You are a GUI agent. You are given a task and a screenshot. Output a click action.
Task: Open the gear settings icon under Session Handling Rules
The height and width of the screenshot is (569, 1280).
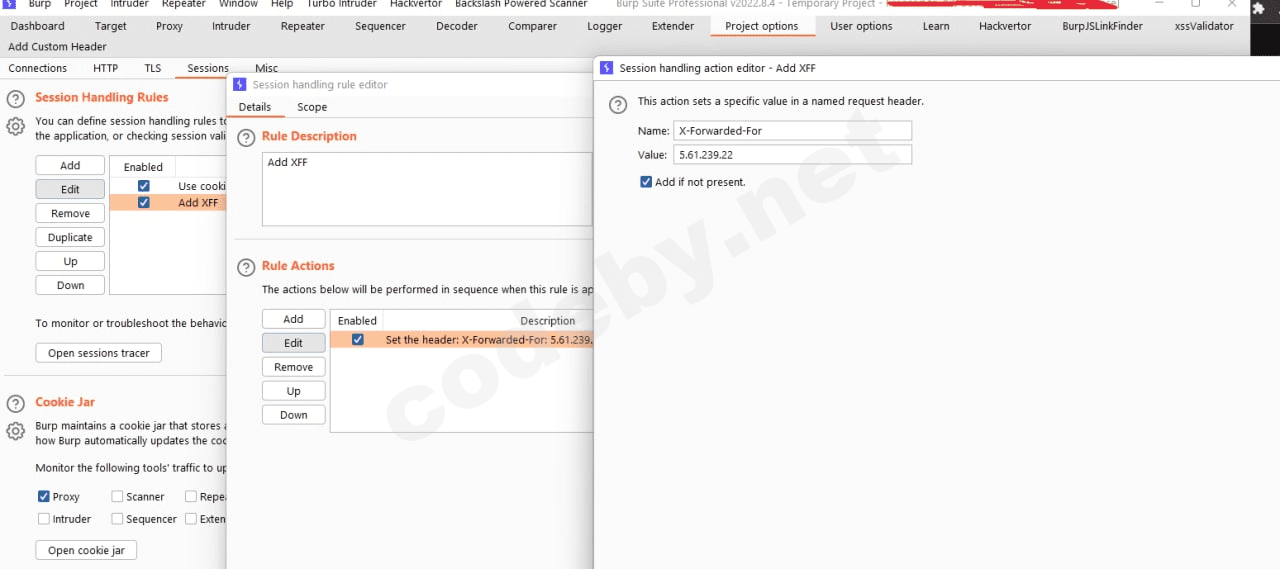tap(16, 127)
